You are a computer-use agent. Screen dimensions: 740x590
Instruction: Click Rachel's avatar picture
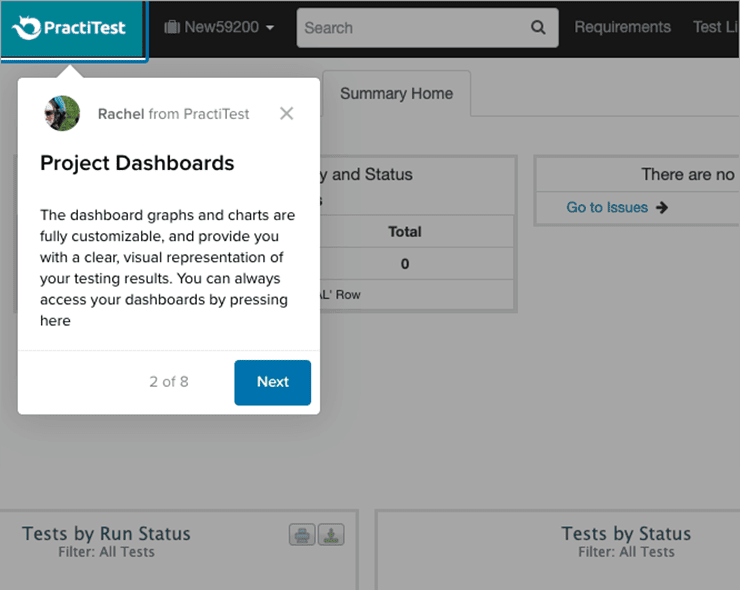pos(62,113)
